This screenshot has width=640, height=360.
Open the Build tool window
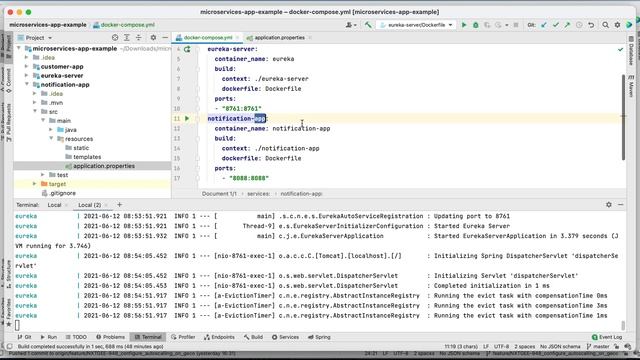pyautogui.click(x=253, y=337)
